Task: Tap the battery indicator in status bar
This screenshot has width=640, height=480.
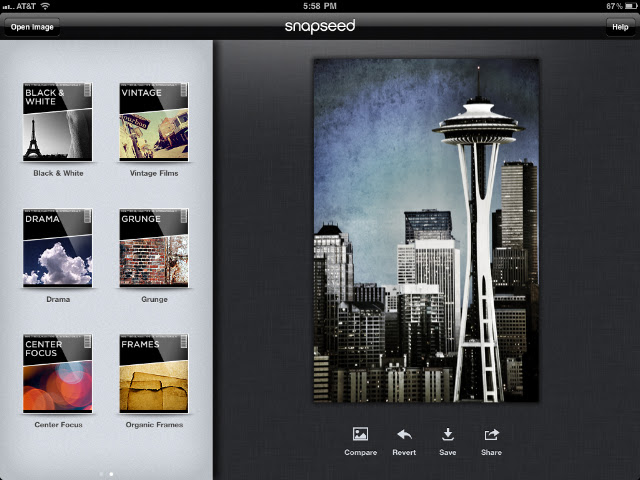Action: [x=631, y=6]
